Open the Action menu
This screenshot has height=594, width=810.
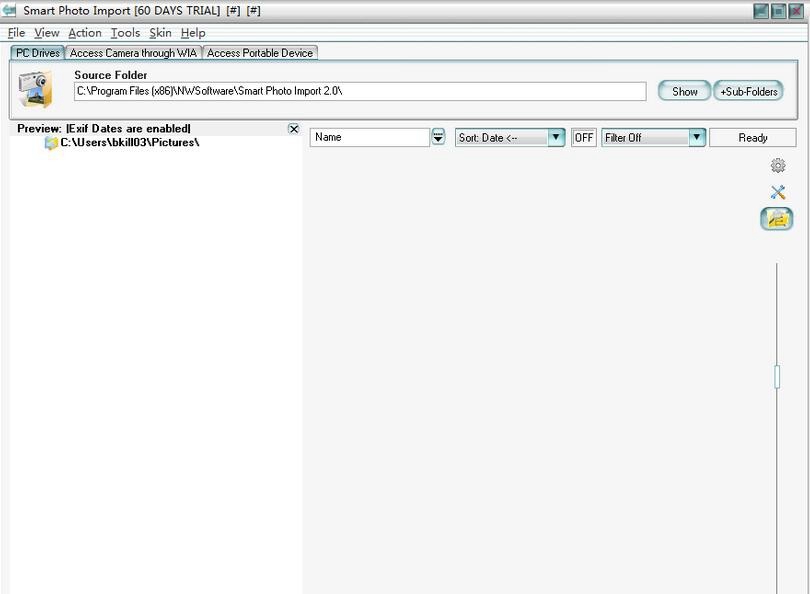(x=85, y=33)
